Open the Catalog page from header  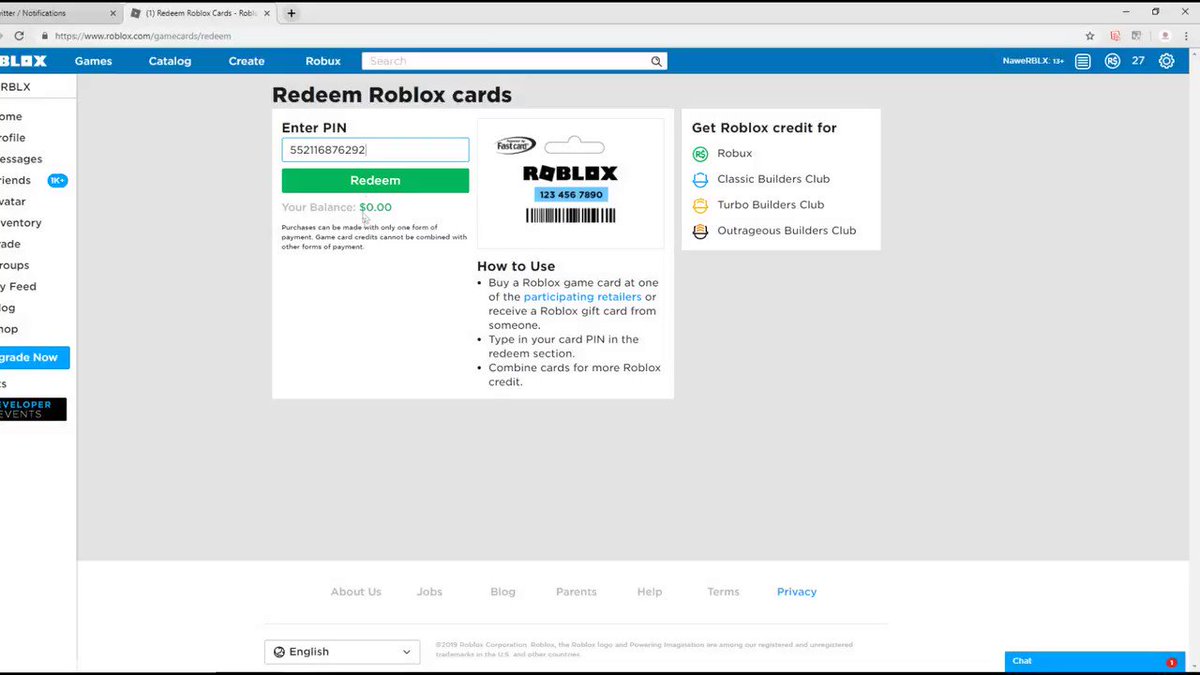(x=170, y=61)
